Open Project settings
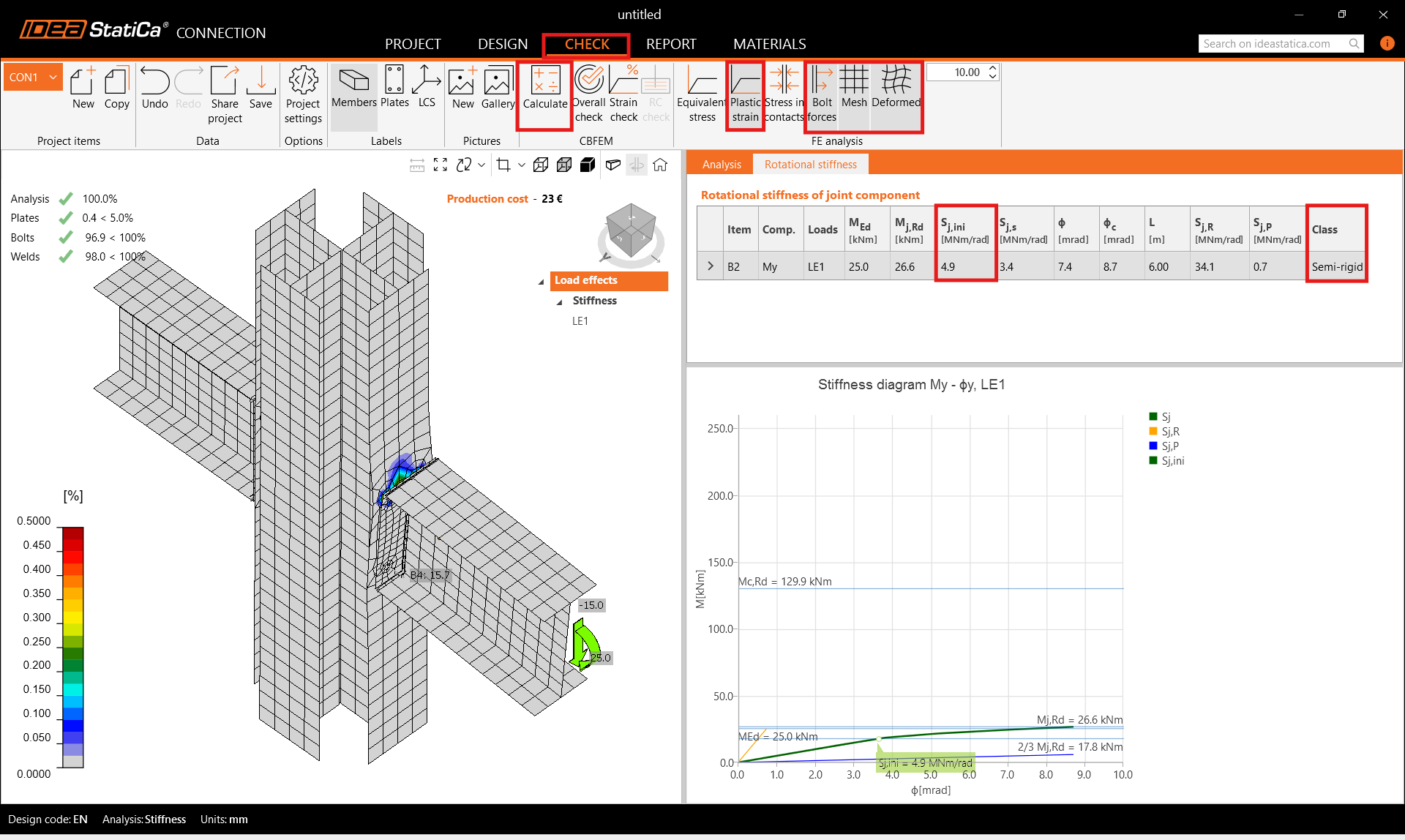Screen dimensions: 1405x840 pyautogui.click(x=303, y=93)
